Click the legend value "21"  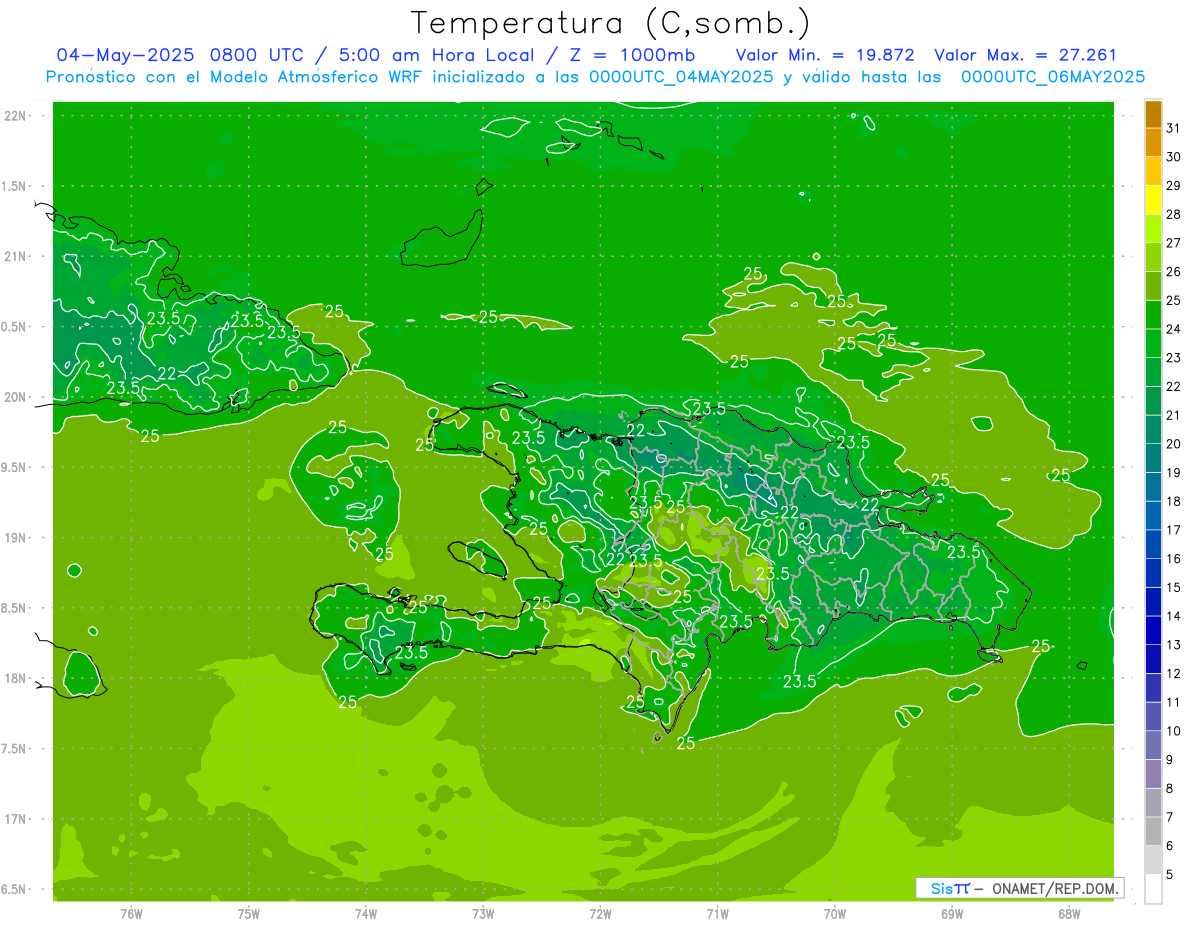tap(1173, 415)
